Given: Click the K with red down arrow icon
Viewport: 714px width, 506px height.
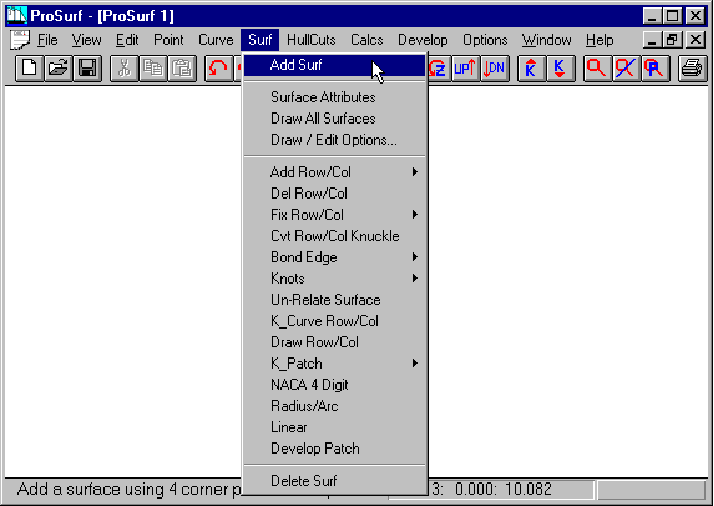Looking at the screenshot, I should (x=560, y=68).
